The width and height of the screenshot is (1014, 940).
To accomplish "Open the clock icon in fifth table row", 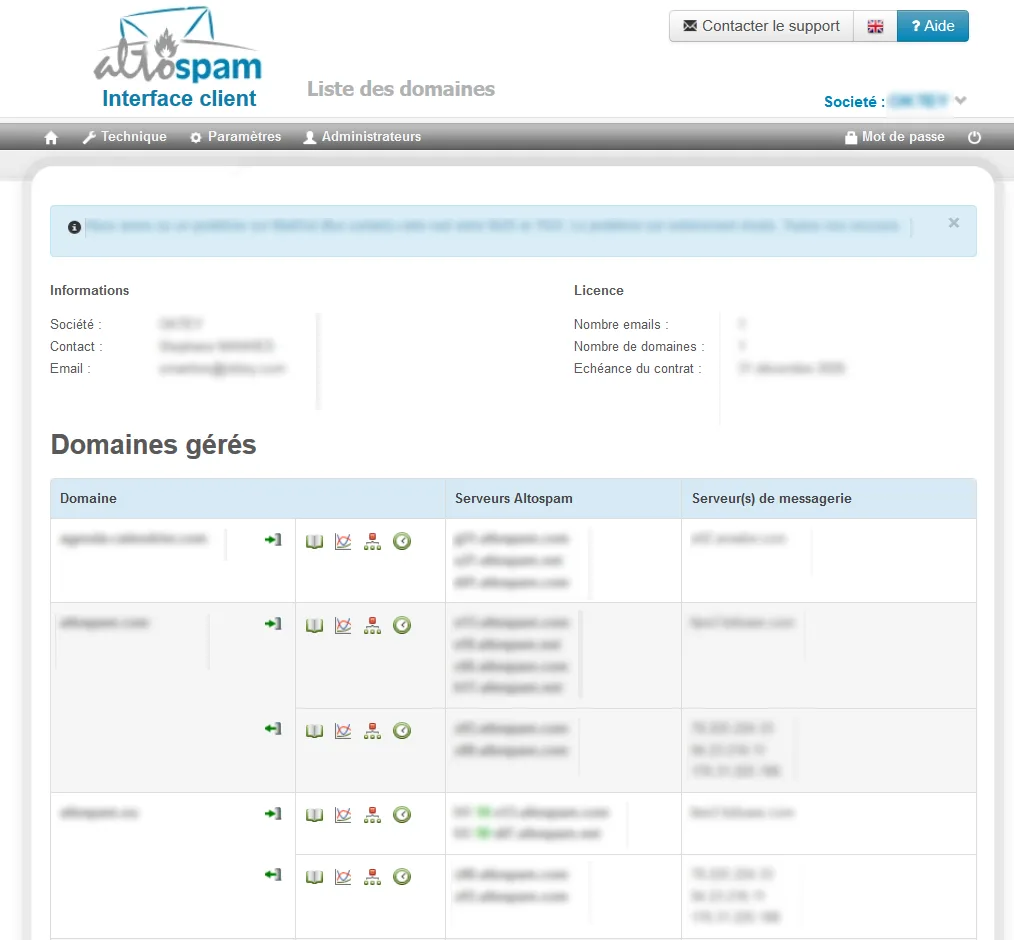I will [402, 877].
